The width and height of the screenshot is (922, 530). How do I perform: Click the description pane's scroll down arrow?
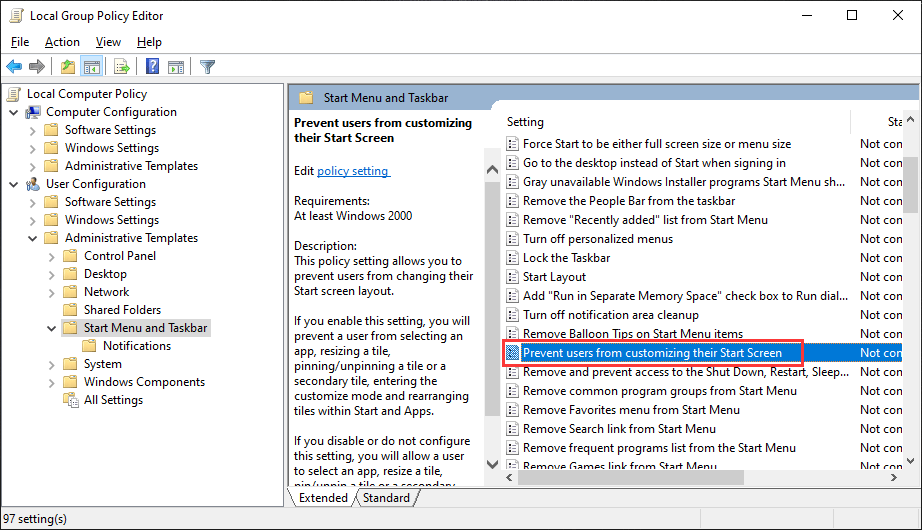click(491, 463)
